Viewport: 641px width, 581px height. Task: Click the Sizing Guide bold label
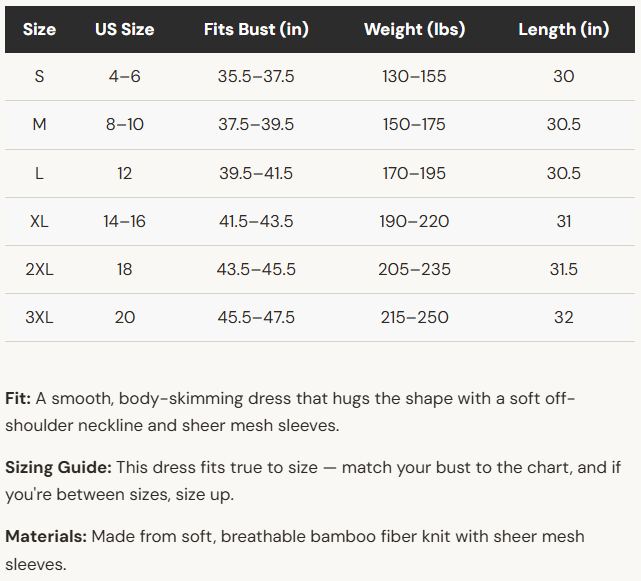point(58,468)
